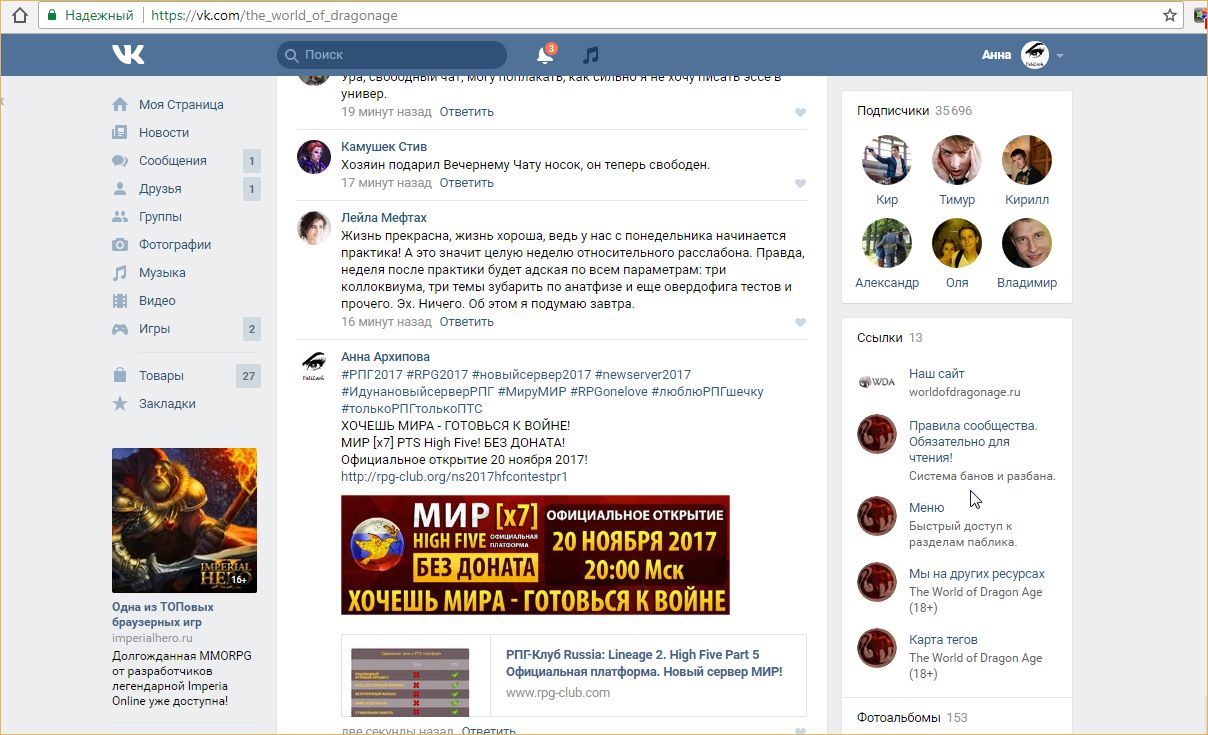Open Наш сайт worldofdragonage.ru link
The image size is (1208, 735).
(x=936, y=374)
